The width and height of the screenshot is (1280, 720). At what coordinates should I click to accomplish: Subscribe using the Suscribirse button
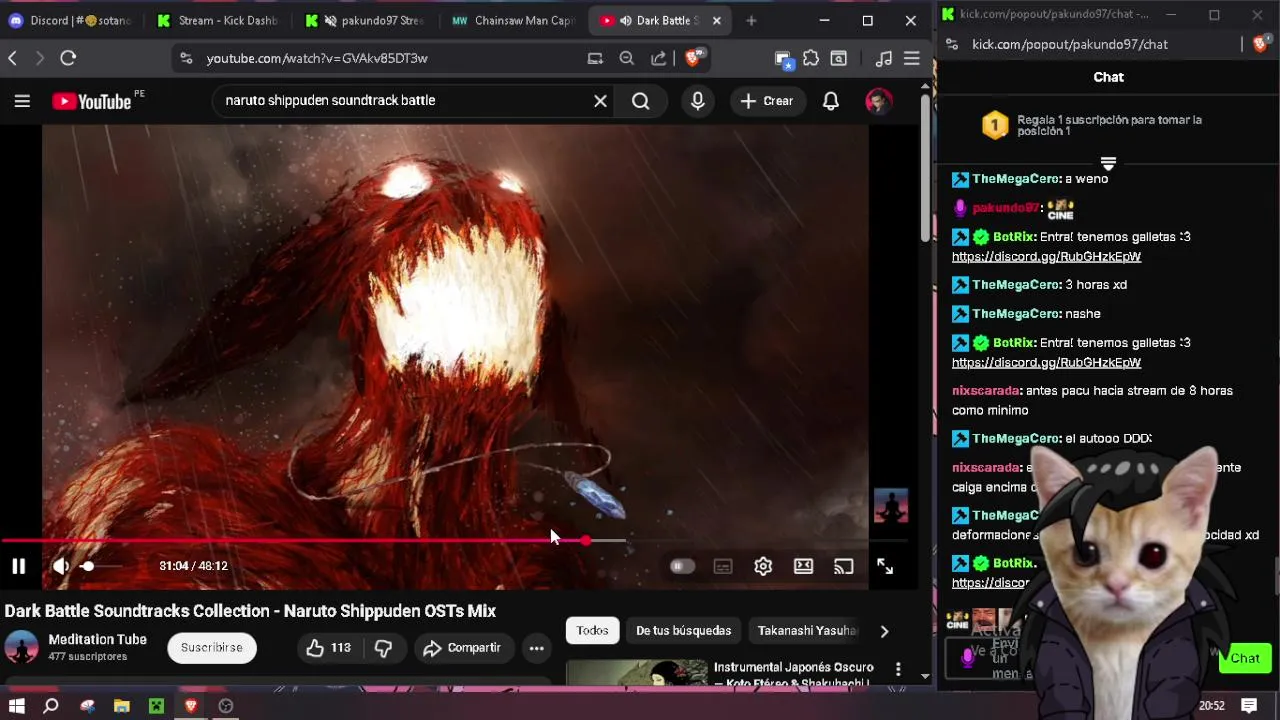[x=212, y=648]
